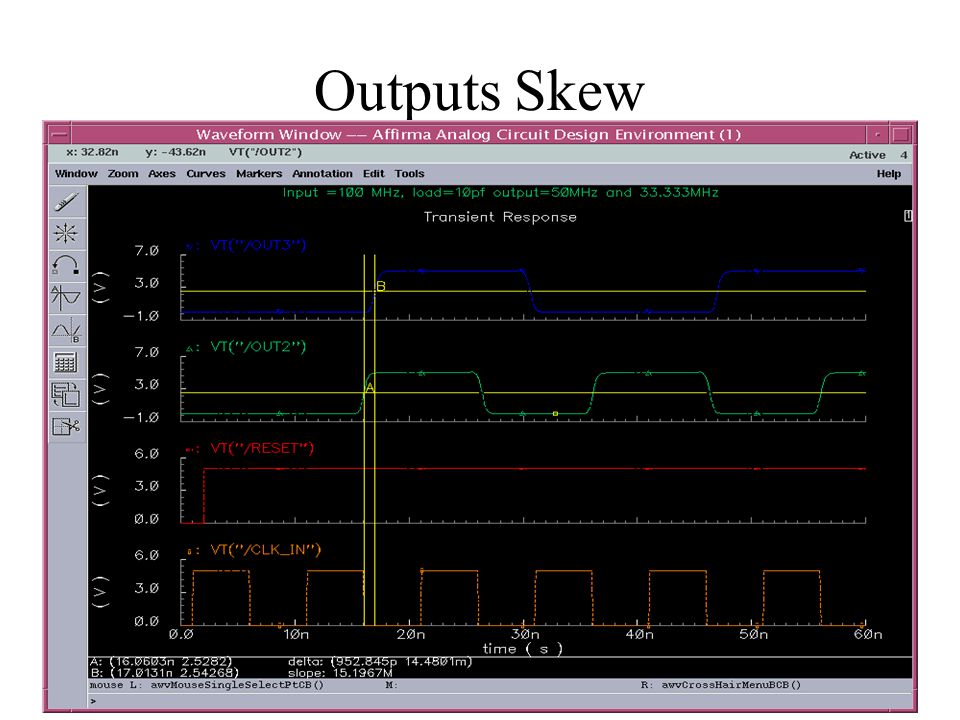Click the marker A coordinates readout

point(161,662)
